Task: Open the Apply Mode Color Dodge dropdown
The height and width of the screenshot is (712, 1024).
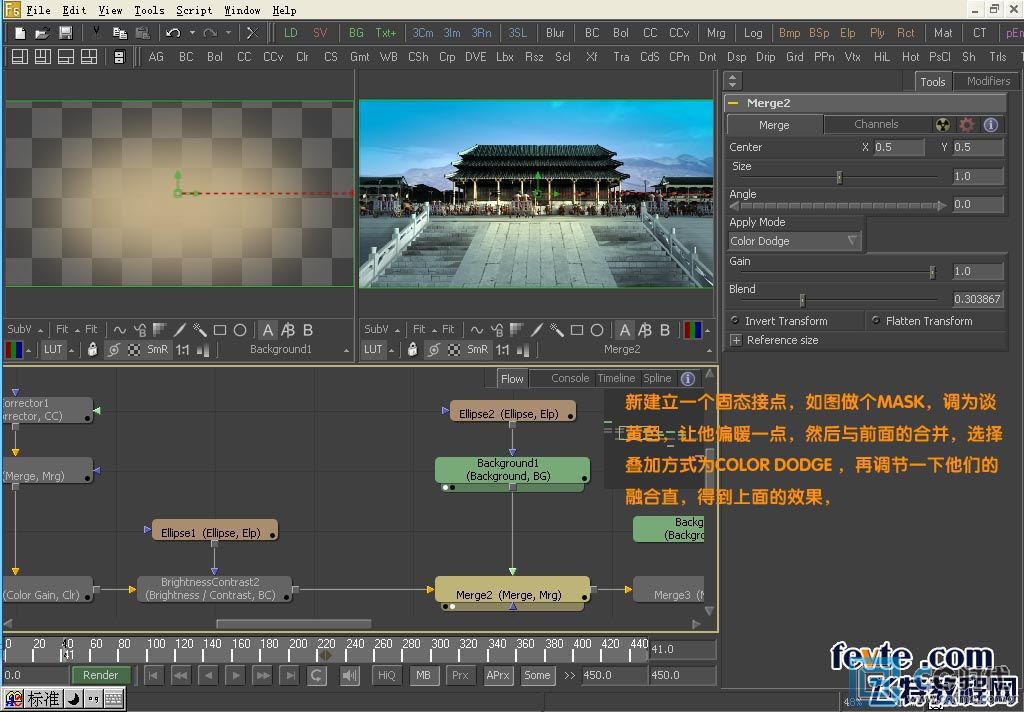Action: [794, 241]
